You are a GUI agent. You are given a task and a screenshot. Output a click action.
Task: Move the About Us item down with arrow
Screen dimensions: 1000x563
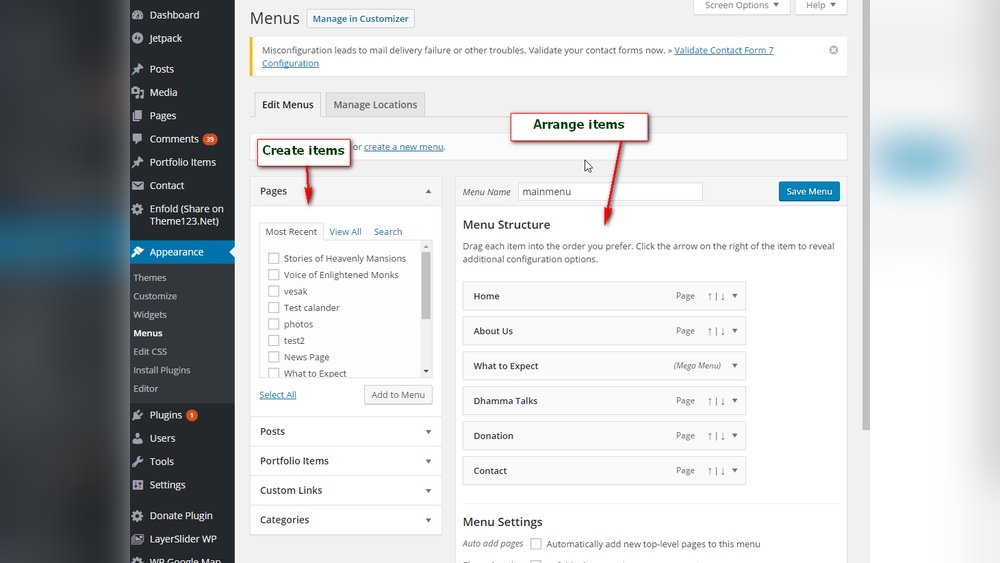[723, 331]
